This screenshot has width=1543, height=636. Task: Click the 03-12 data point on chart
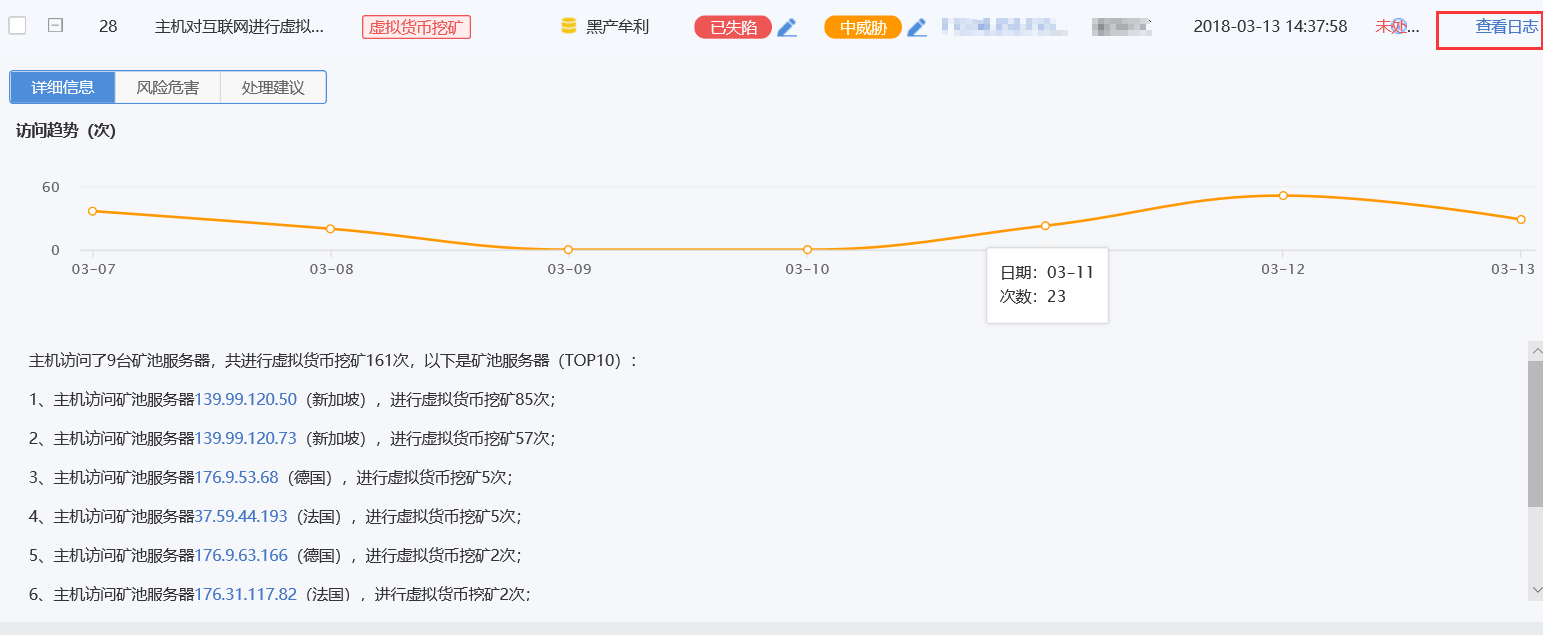(1283, 196)
